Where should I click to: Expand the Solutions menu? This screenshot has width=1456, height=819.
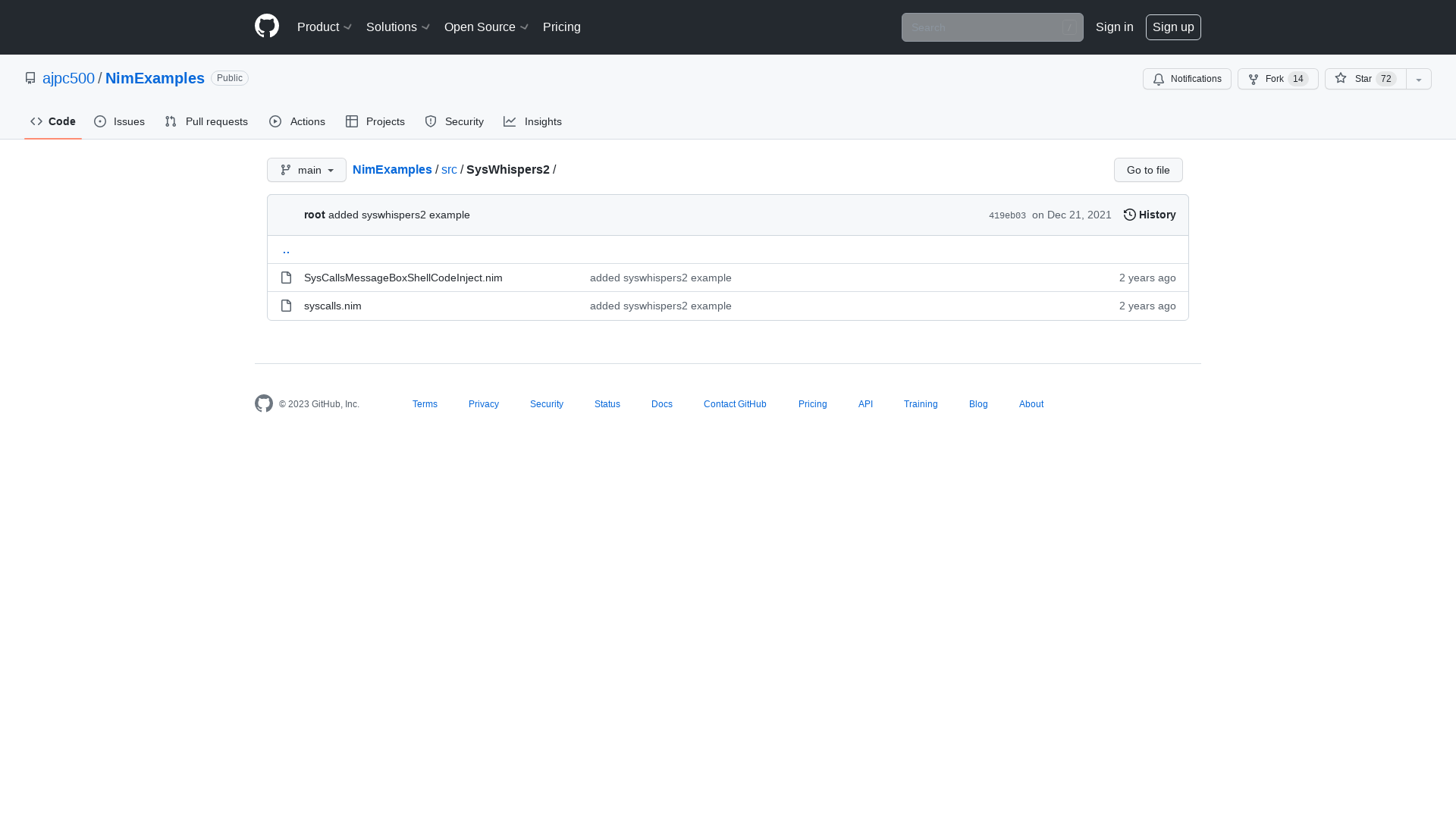(398, 27)
